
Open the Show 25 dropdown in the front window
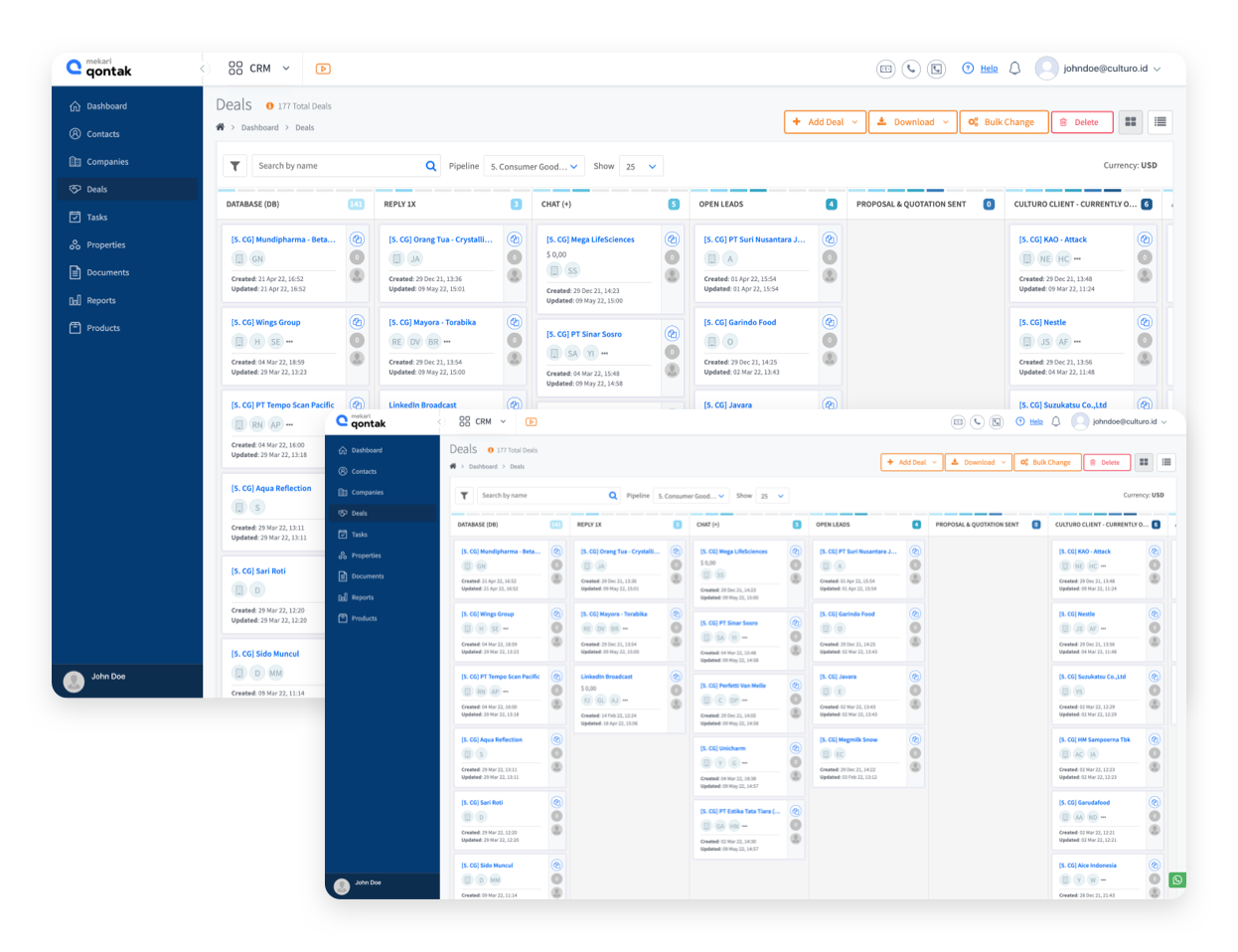click(772, 495)
